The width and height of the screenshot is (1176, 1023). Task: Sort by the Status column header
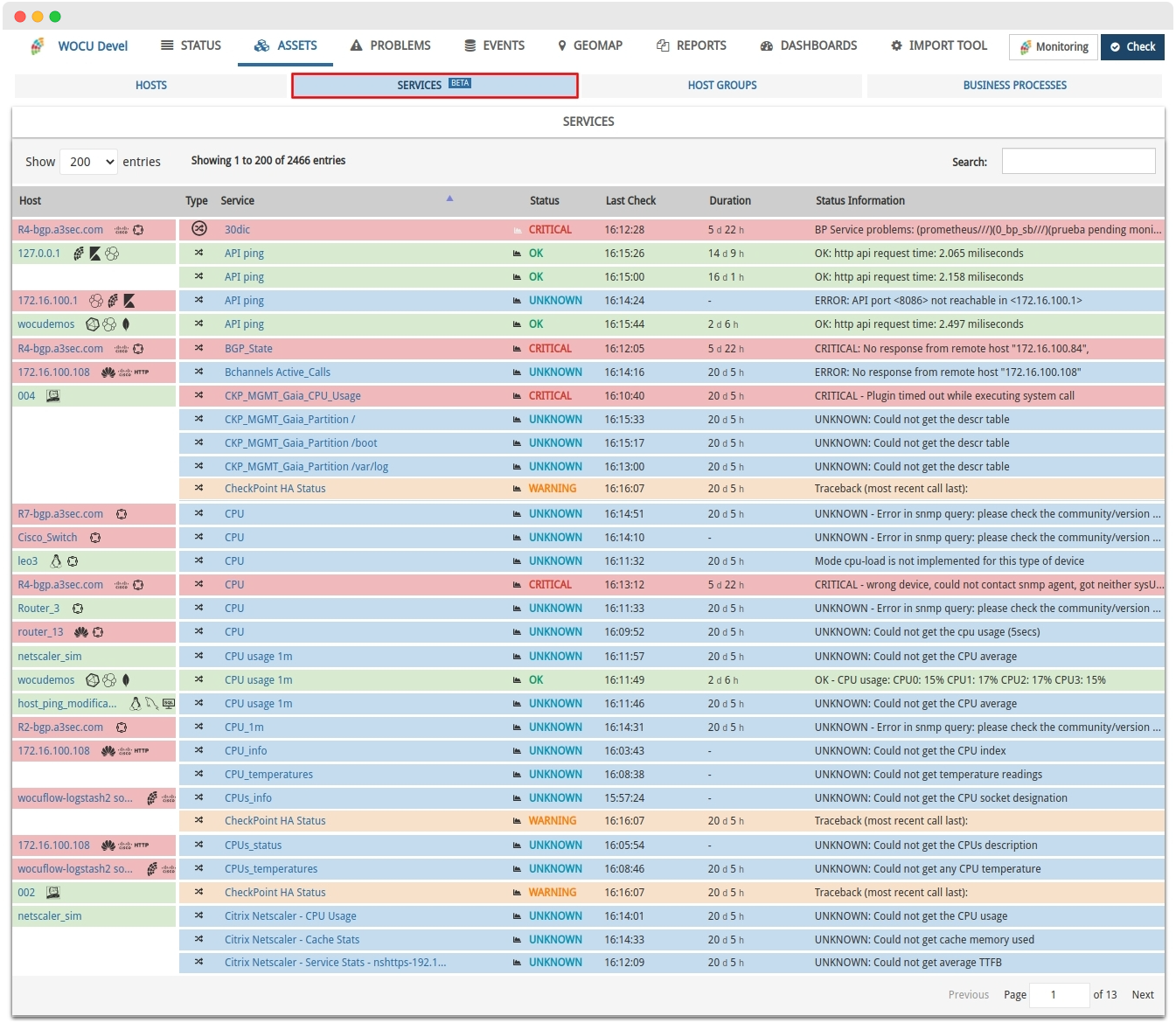(544, 201)
